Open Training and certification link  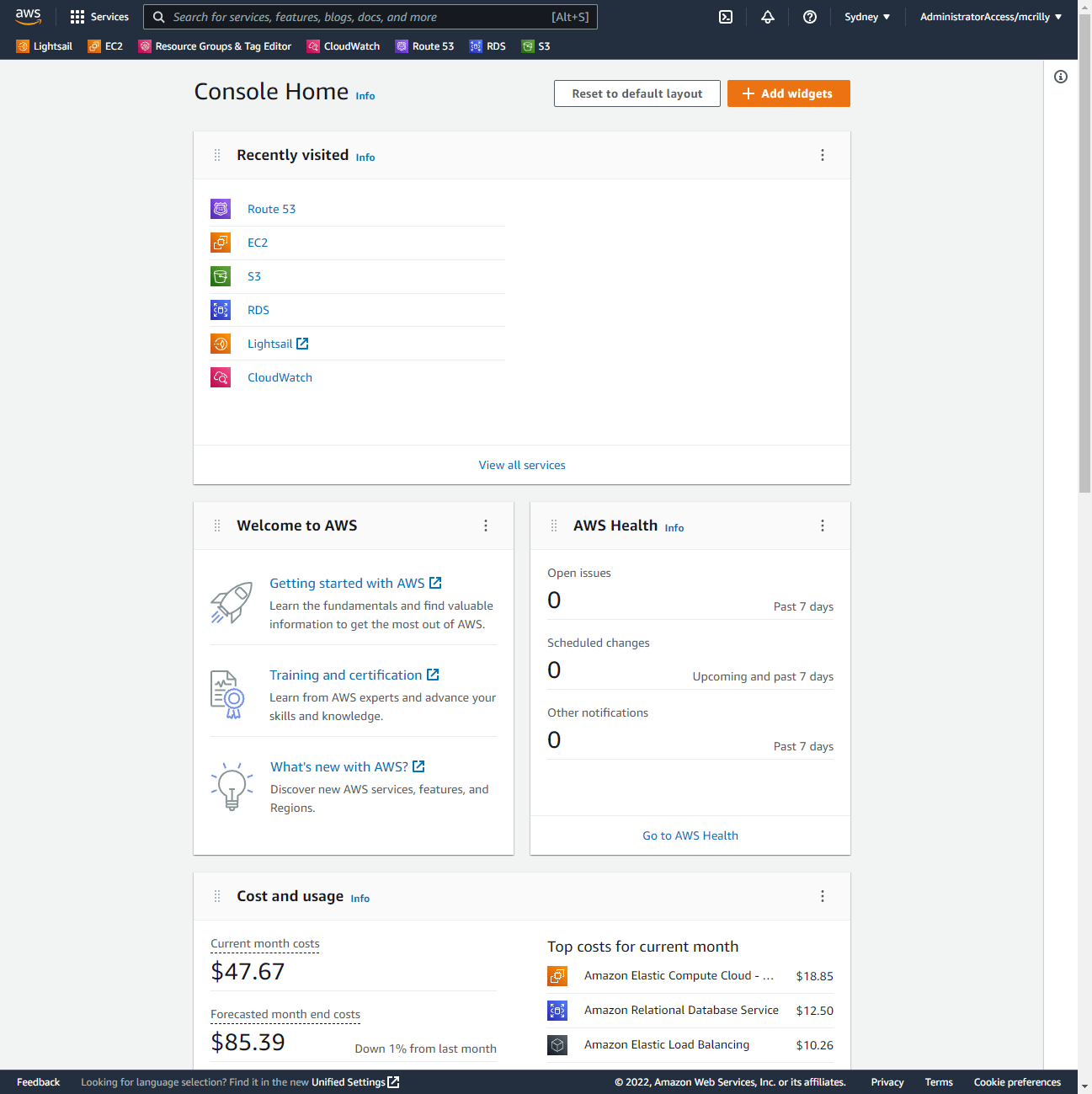[x=354, y=675]
